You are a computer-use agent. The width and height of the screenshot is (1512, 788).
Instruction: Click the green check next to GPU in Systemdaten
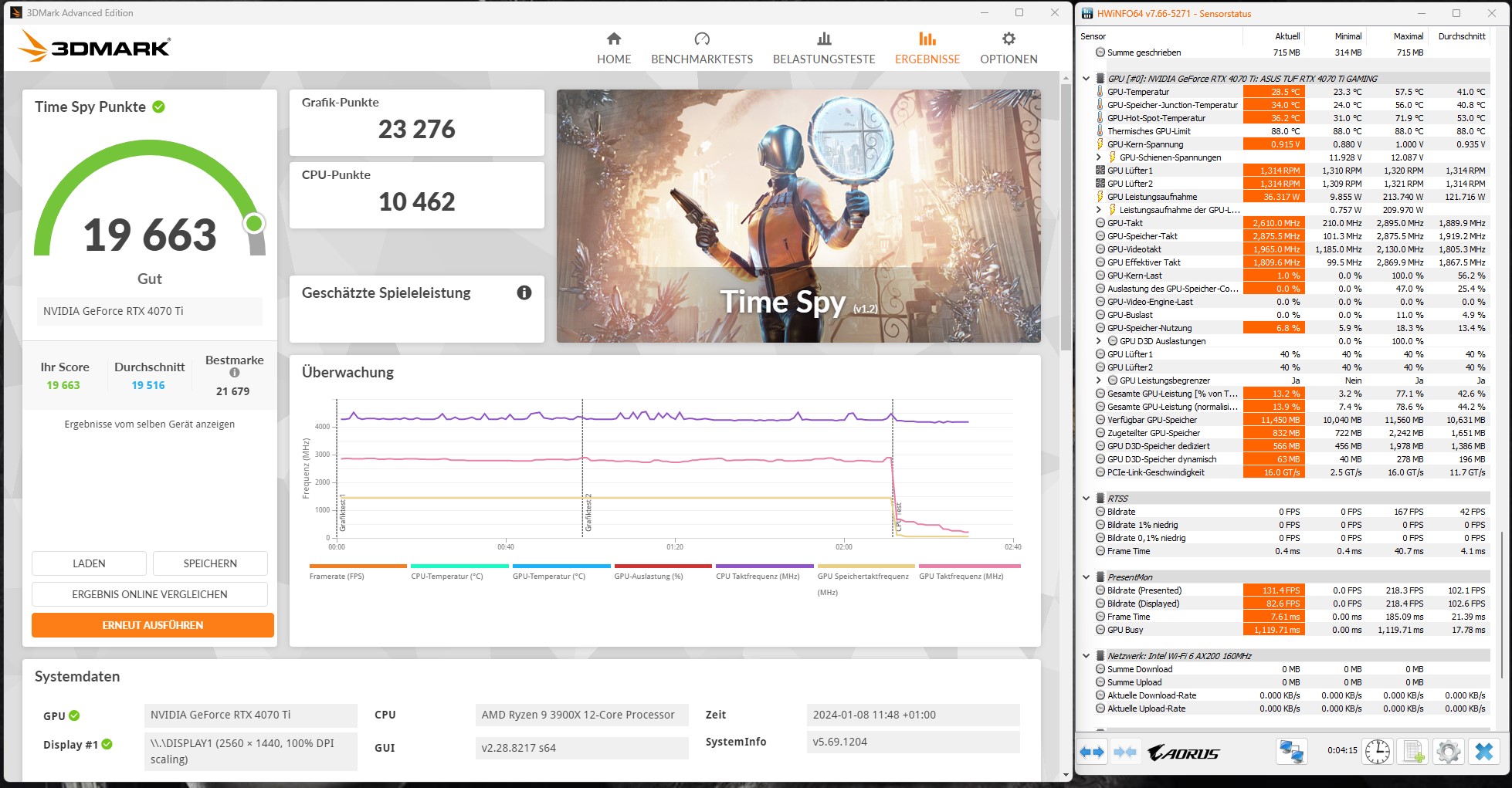pos(74,715)
